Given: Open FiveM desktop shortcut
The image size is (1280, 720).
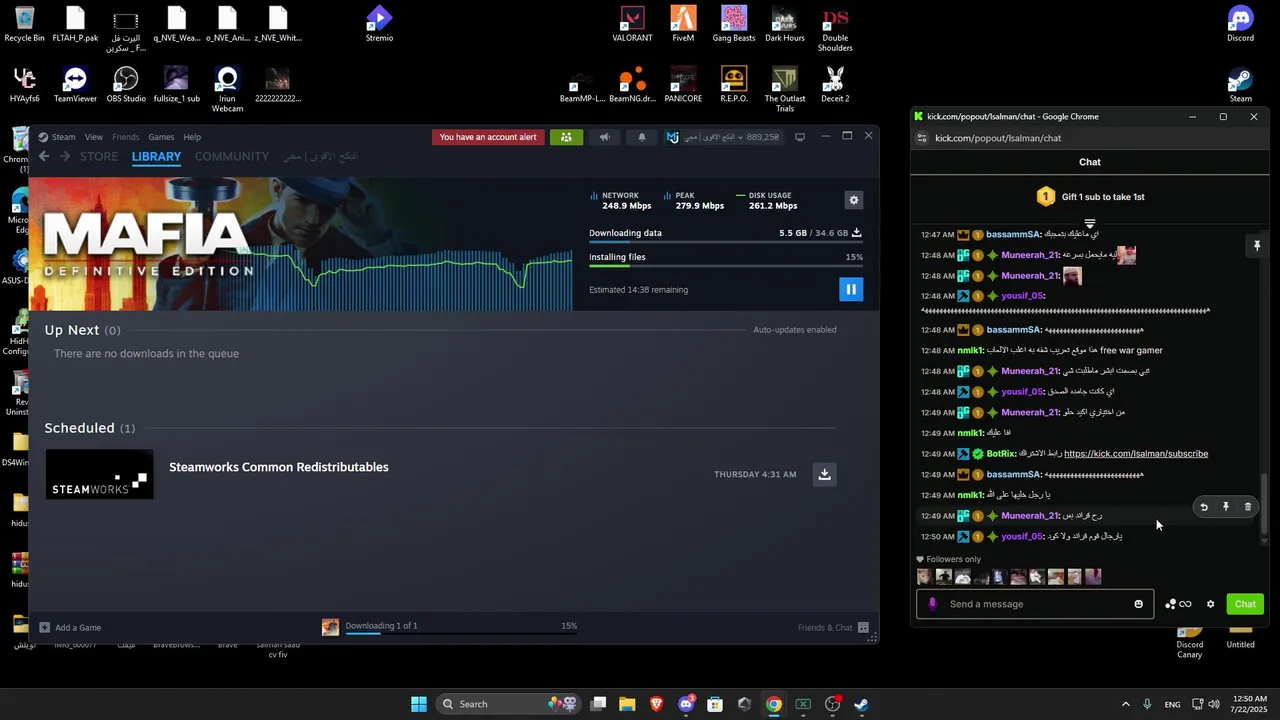Looking at the screenshot, I should tap(683, 25).
